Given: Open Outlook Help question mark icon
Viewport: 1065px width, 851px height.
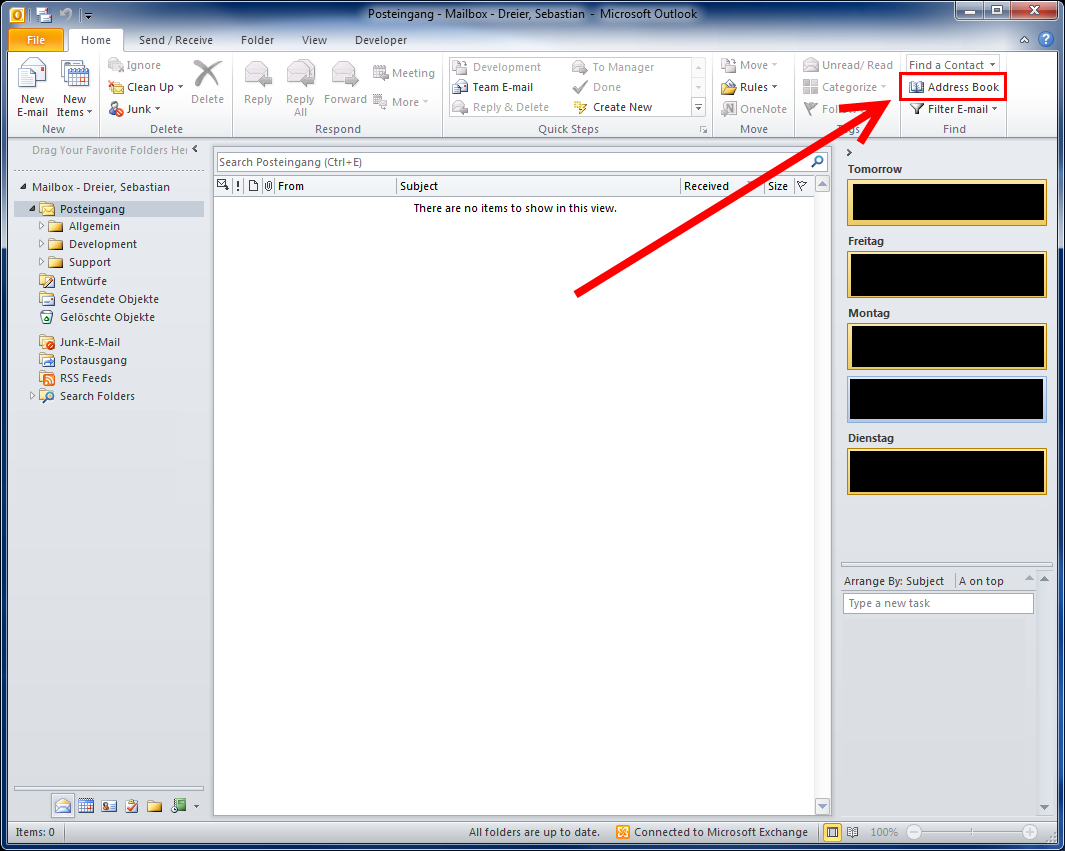Looking at the screenshot, I should 1045,40.
